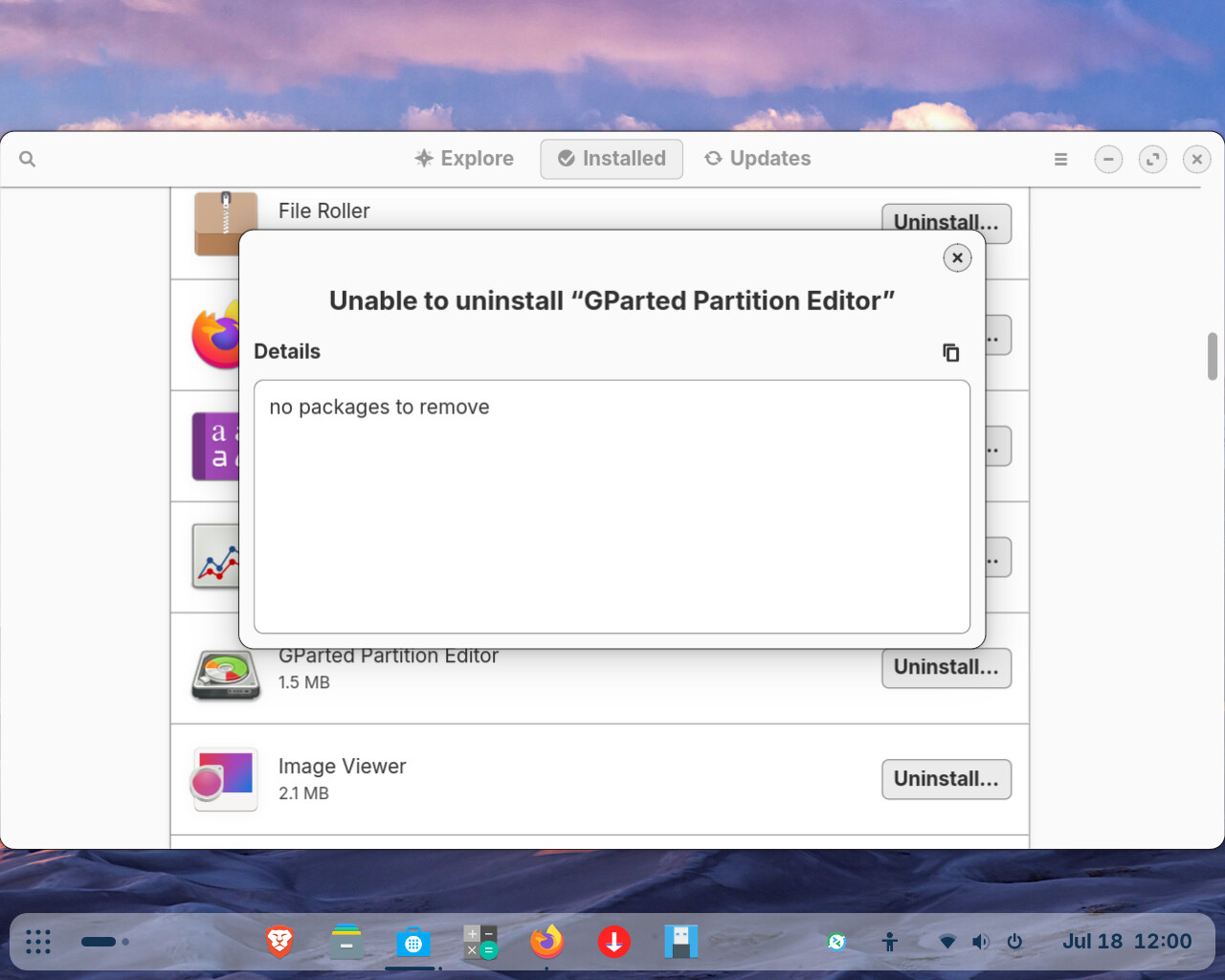This screenshot has height=980, width=1225.
Task: Open the Software hamburger menu
Action: [x=1060, y=159]
